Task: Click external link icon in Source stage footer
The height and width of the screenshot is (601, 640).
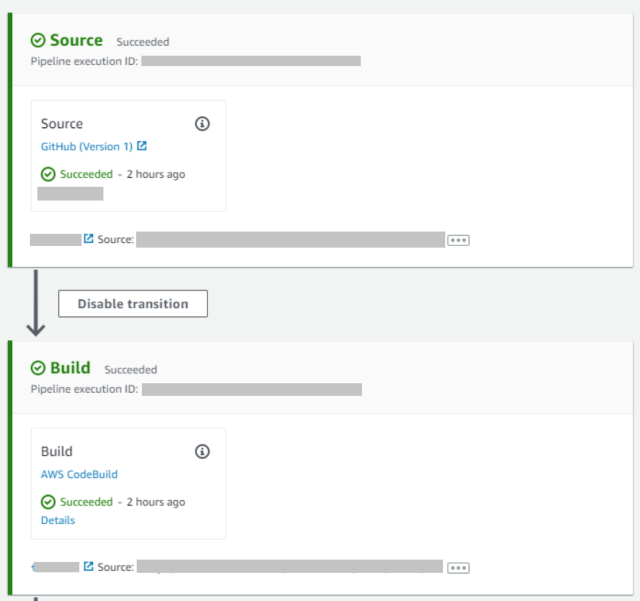Action: click(x=89, y=239)
